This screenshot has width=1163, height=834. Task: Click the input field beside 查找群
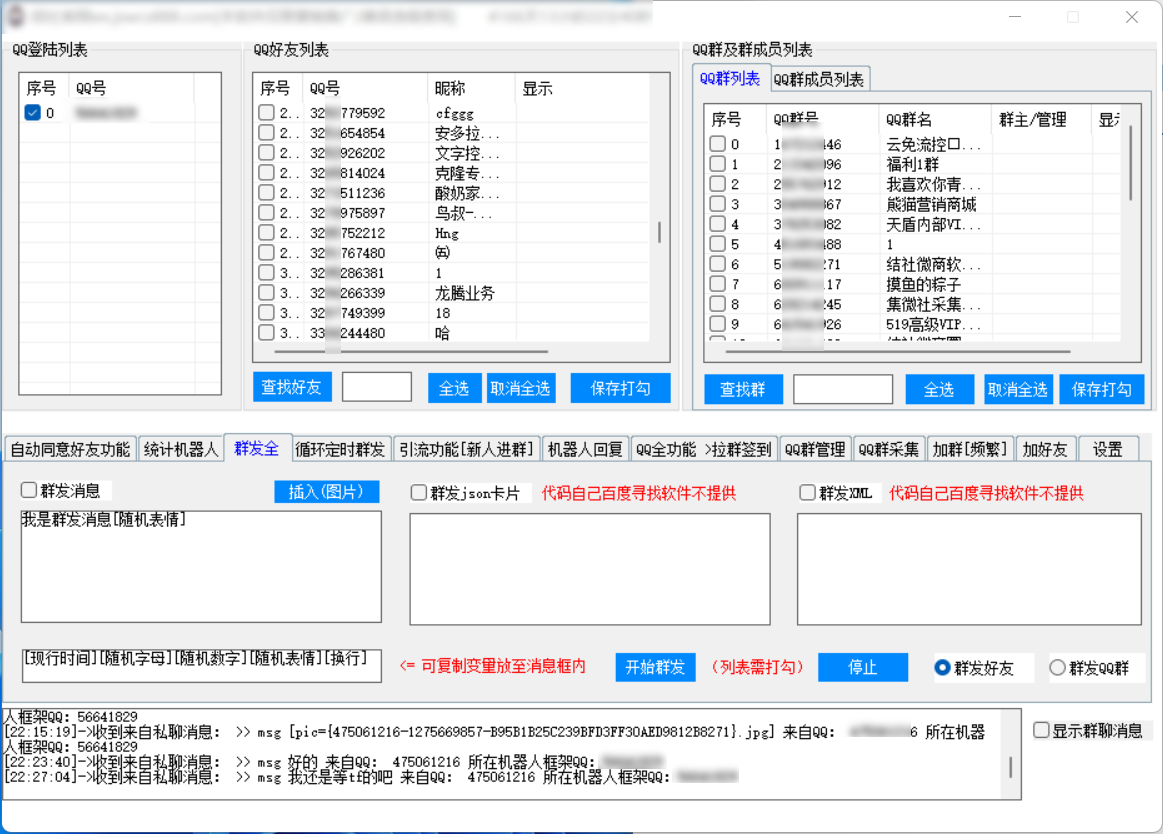(x=843, y=390)
